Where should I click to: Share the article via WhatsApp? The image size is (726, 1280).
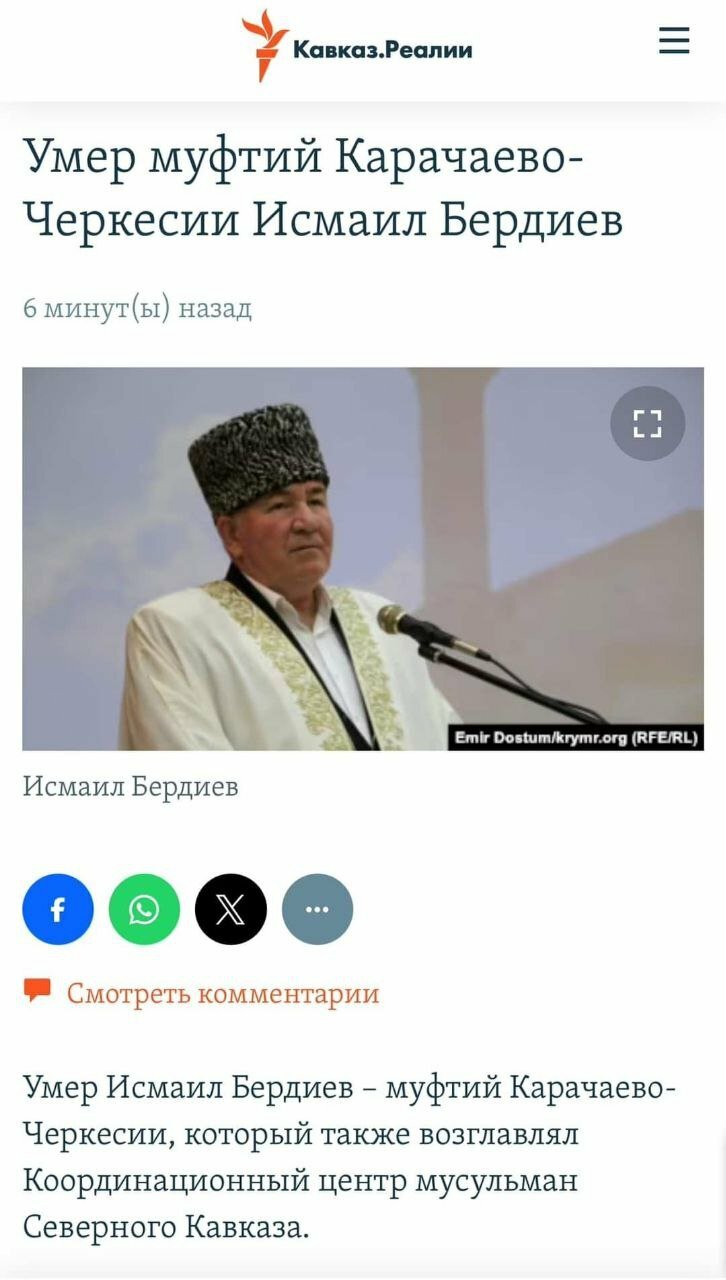[x=144, y=909]
